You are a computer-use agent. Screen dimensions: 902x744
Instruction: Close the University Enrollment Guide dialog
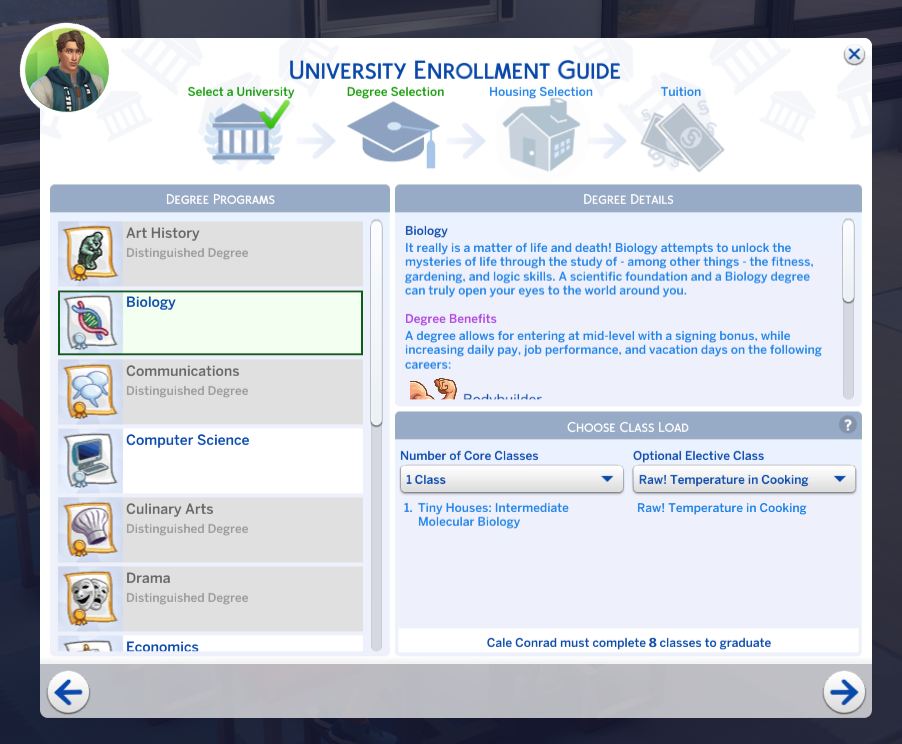point(854,55)
